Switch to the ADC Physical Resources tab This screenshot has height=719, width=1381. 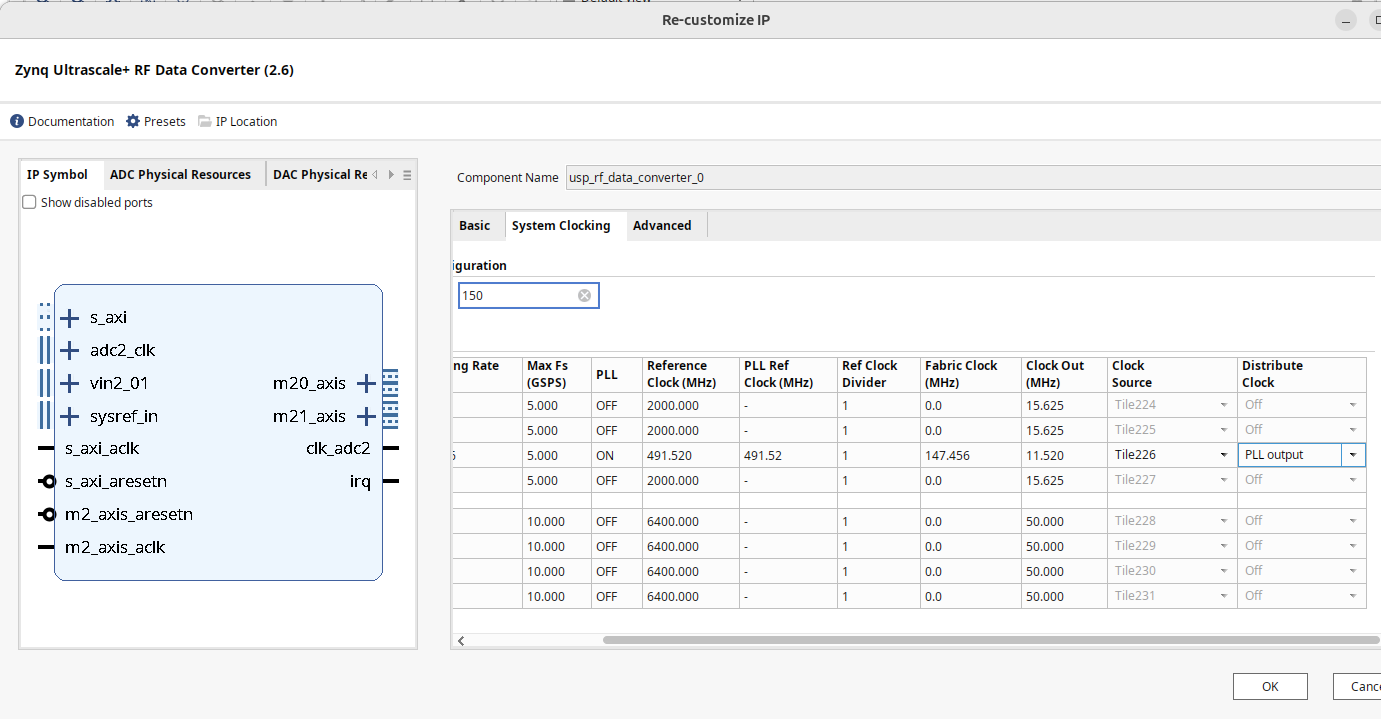[180, 174]
